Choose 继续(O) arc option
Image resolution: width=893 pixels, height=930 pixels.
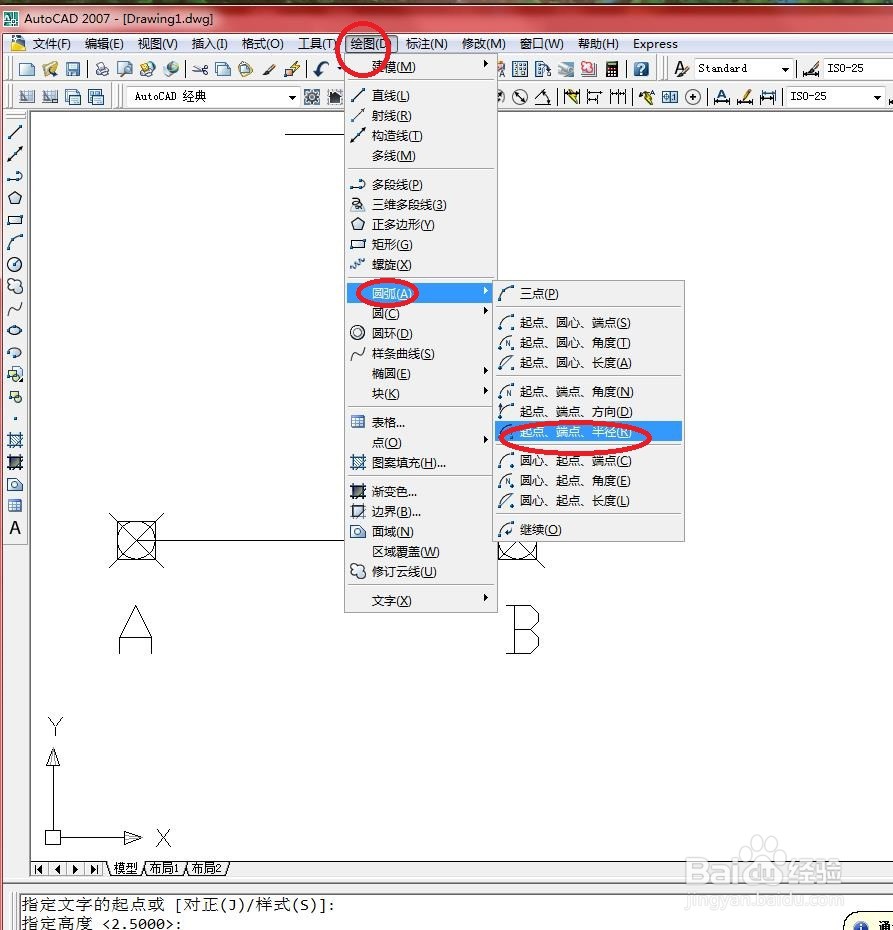coord(588,529)
